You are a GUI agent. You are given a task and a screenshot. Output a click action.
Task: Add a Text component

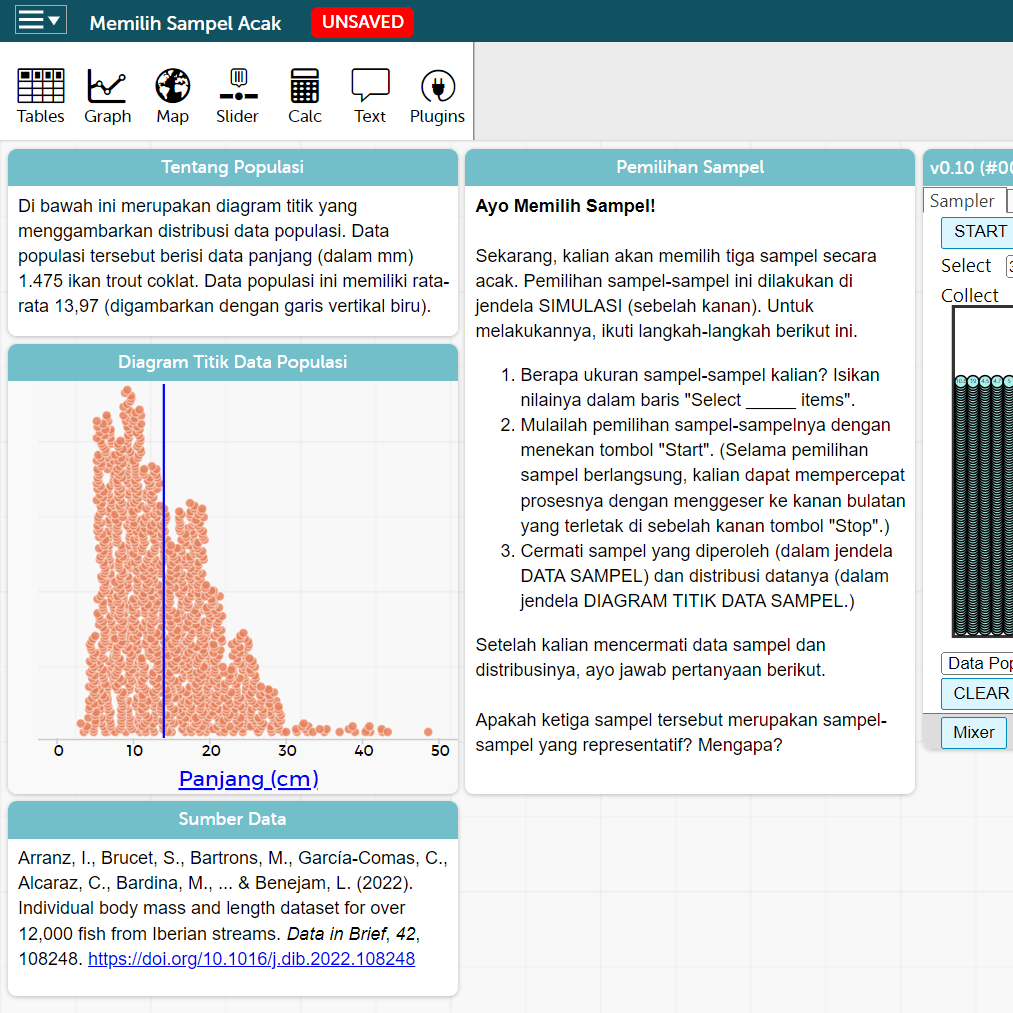369,96
